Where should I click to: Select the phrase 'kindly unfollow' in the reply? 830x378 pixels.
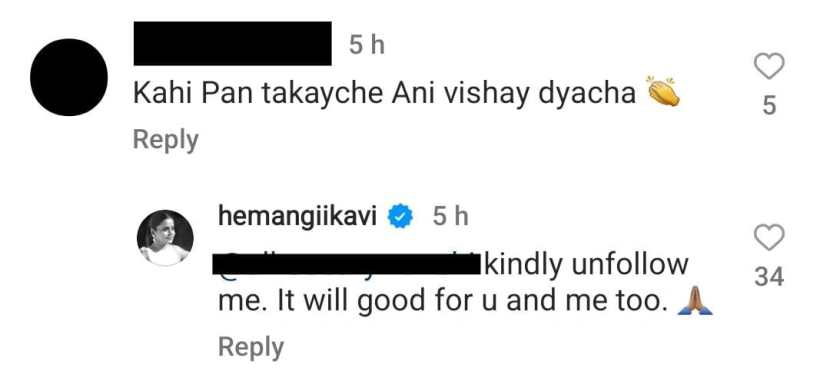pos(586,265)
